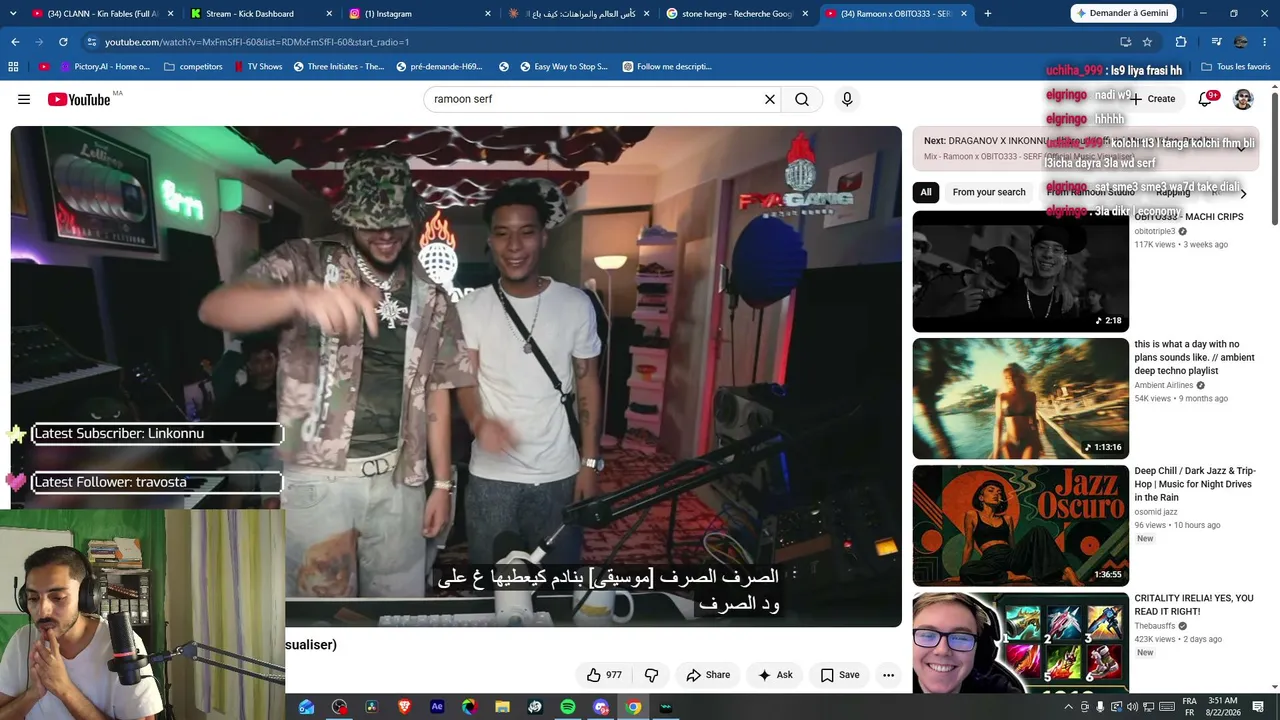The height and width of the screenshot is (720, 1280).
Task: Reload the current YouTube page
Action: pyautogui.click(x=63, y=42)
